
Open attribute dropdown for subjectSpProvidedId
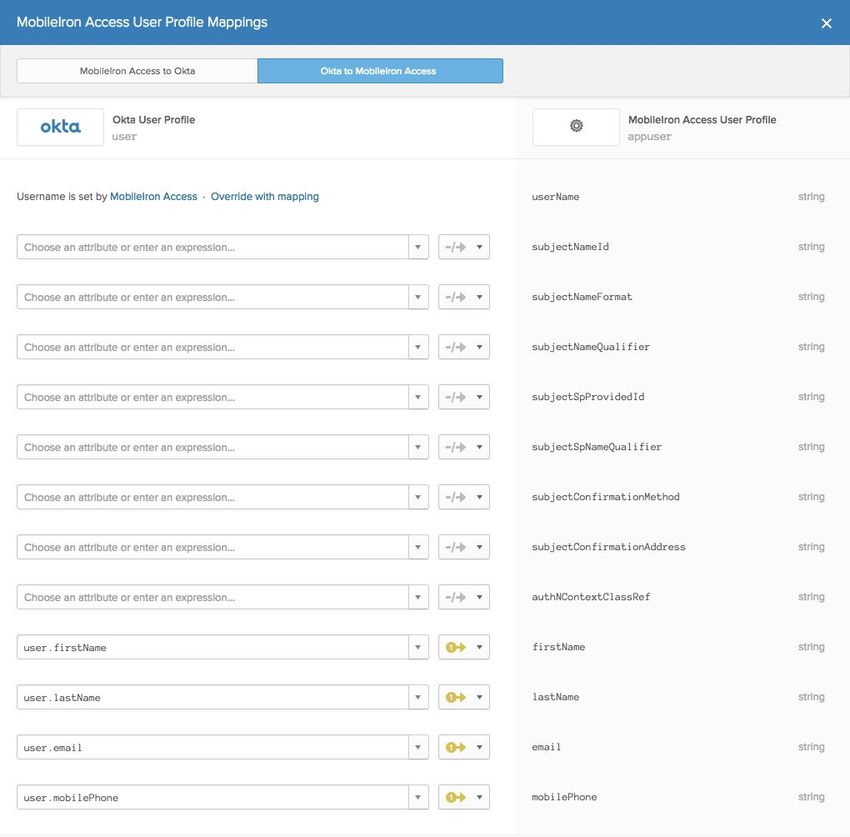(418, 397)
